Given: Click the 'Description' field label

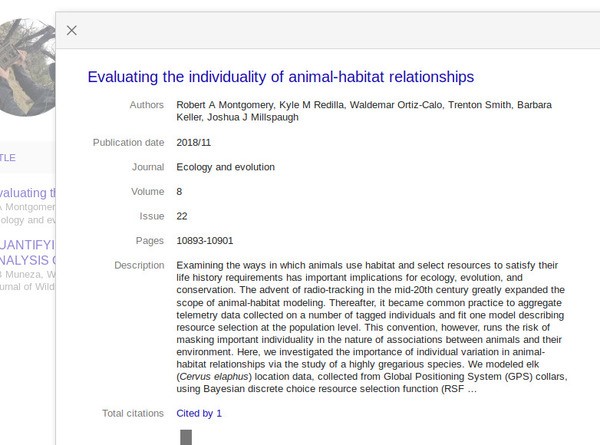Looking at the screenshot, I should point(139,265).
